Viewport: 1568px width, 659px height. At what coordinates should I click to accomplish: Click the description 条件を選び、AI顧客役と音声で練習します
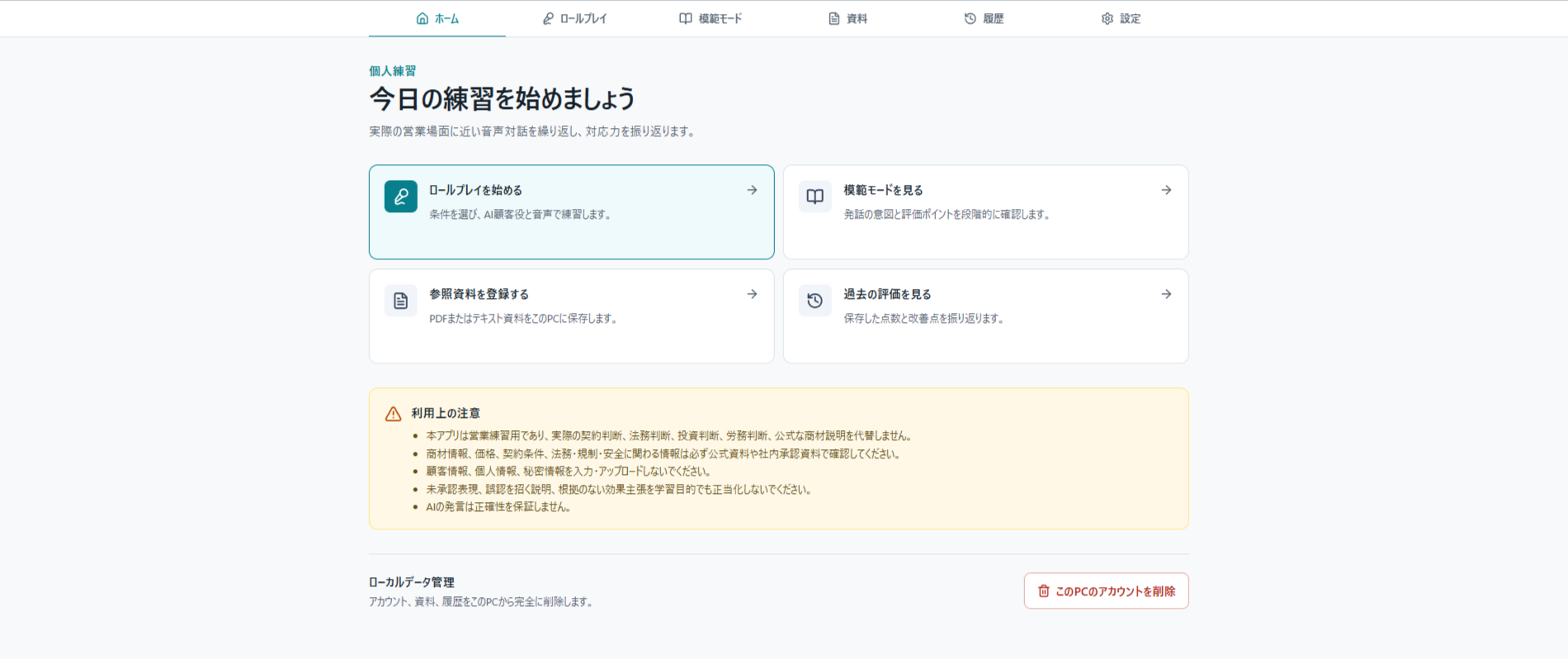[x=521, y=215]
